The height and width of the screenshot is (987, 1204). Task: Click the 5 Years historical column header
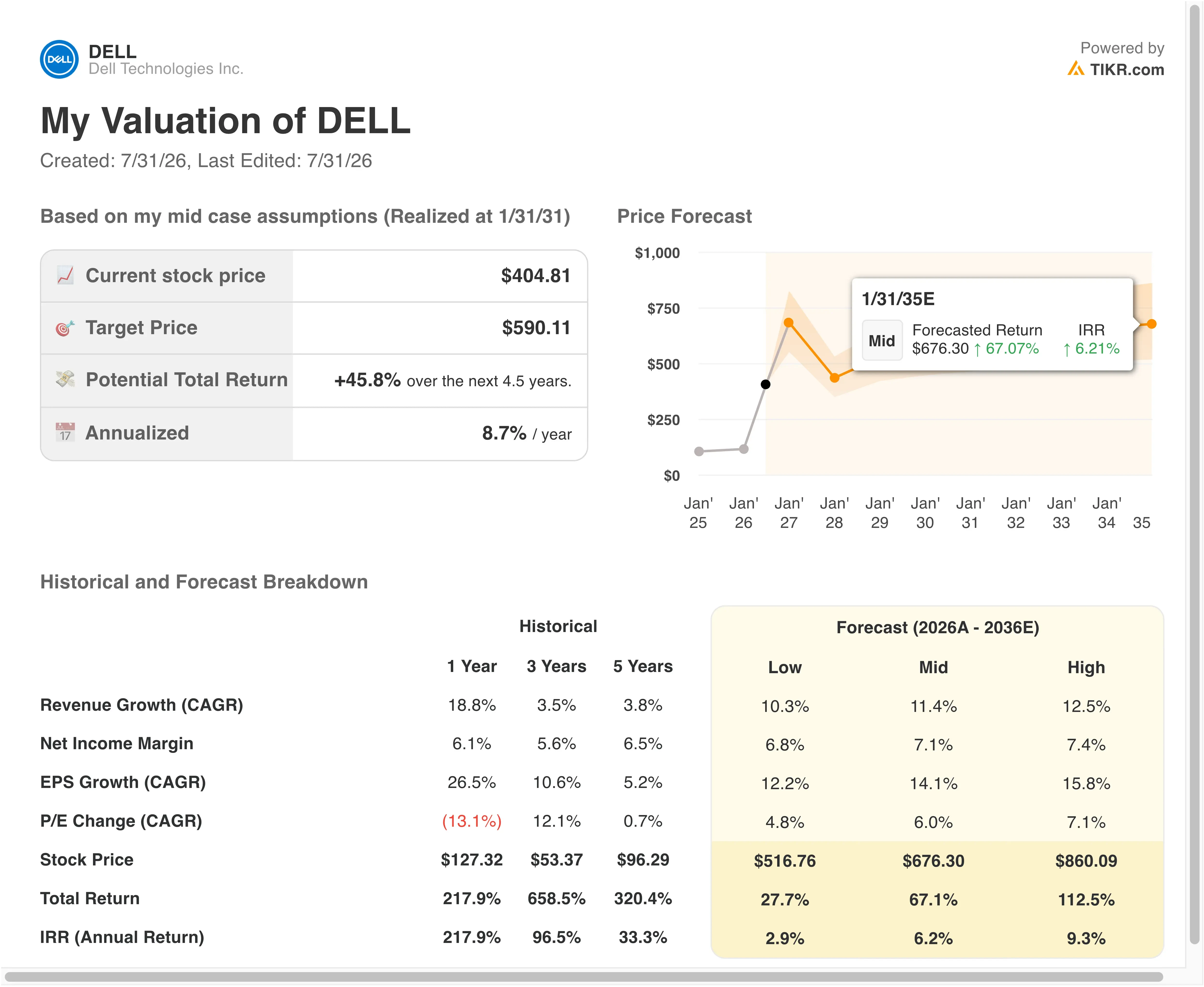pos(643,666)
